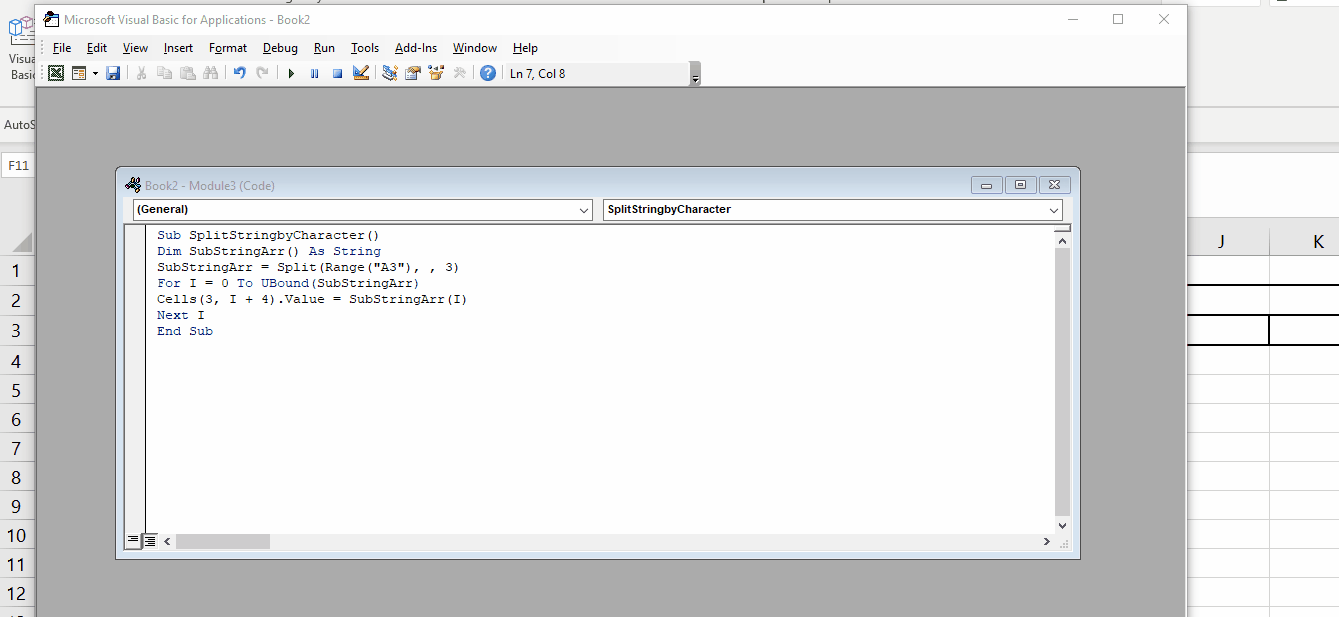Open VBA Help with the question mark icon
This screenshot has width=1339, height=617.
pos(486,72)
